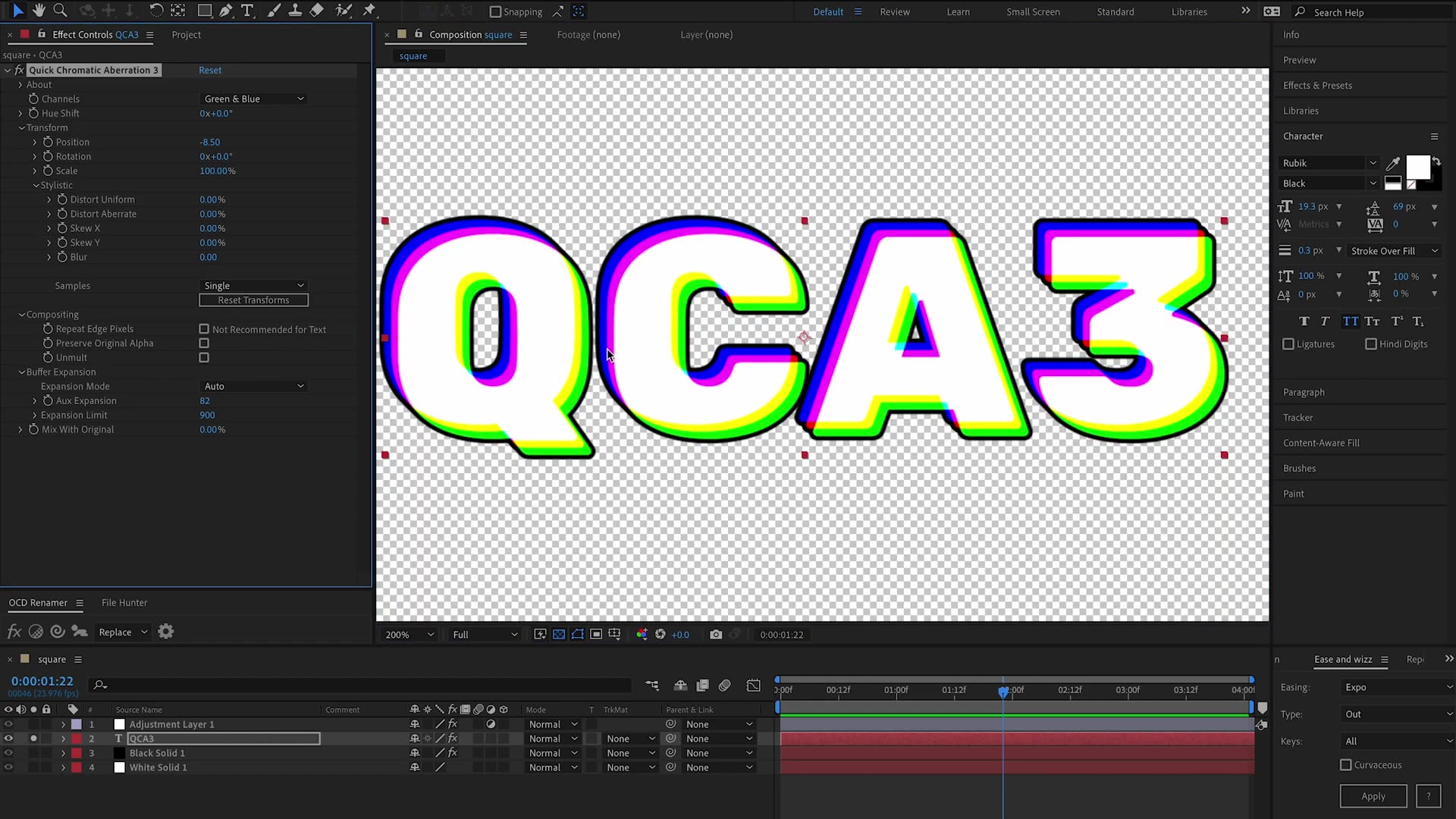This screenshot has width=1456, height=819.
Task: Select the Hand tool
Action: (x=39, y=11)
